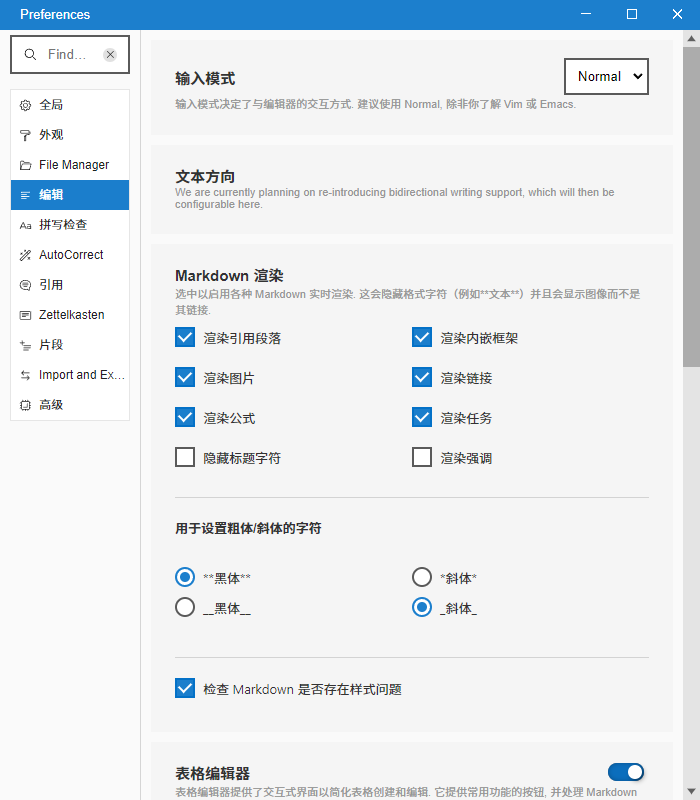Show the Zettelkasten label
The width and height of the screenshot is (700, 800).
(x=71, y=315)
